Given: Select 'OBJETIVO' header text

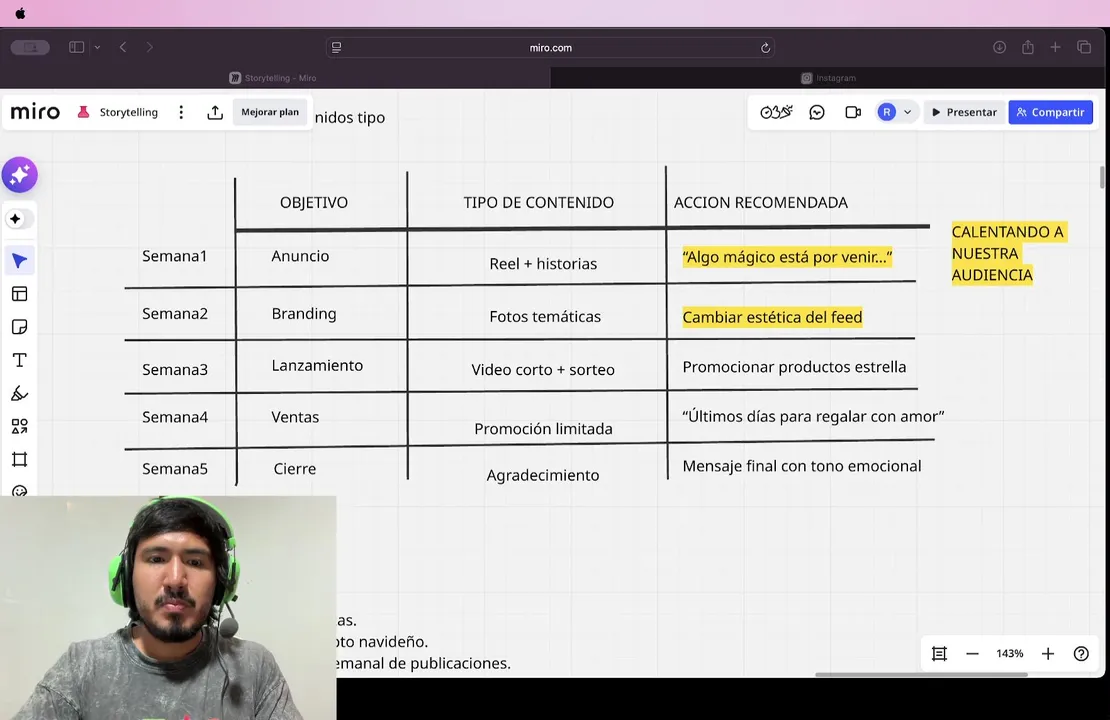Looking at the screenshot, I should [314, 202].
